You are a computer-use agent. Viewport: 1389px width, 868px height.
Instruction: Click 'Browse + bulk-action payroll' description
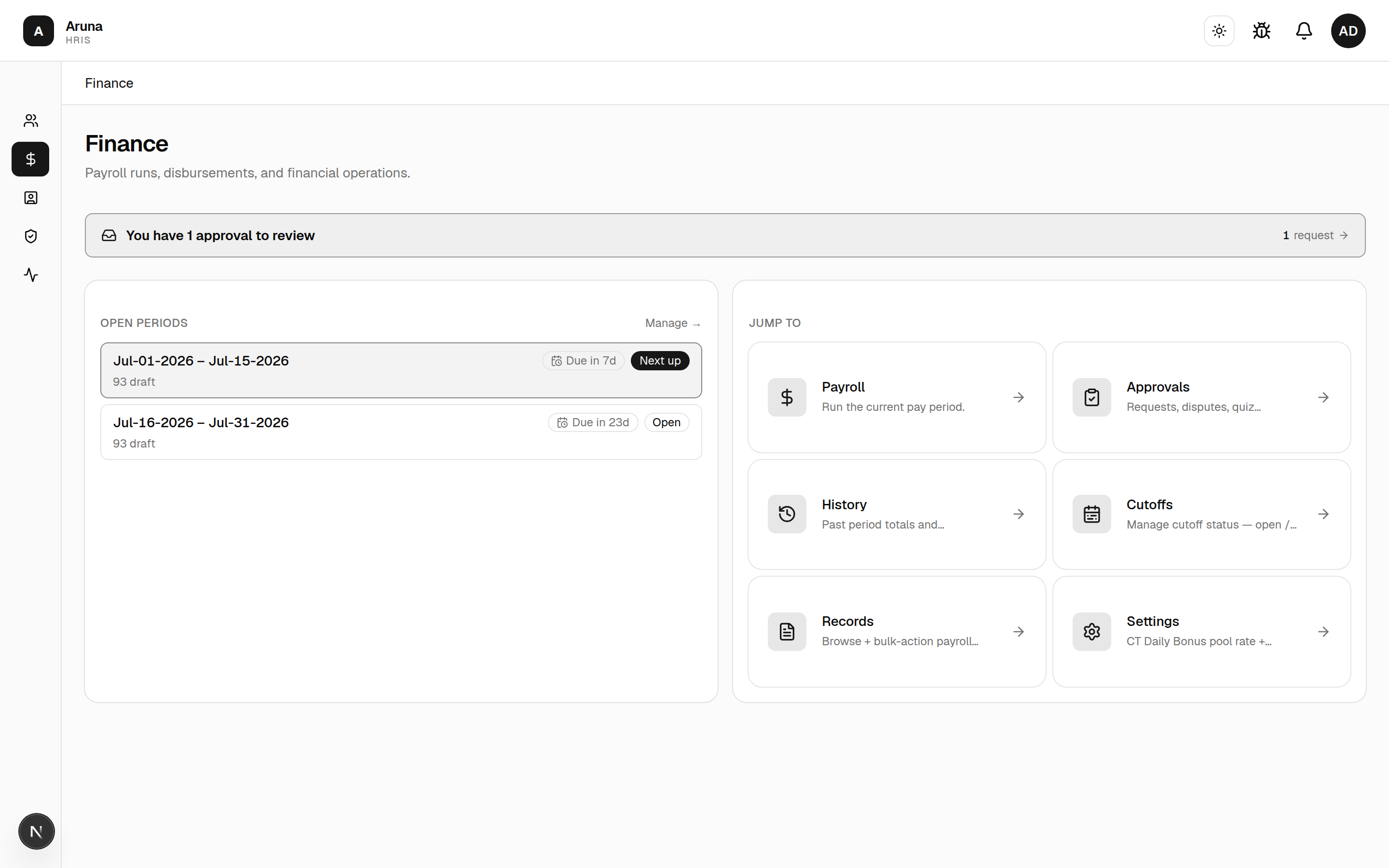pos(900,641)
